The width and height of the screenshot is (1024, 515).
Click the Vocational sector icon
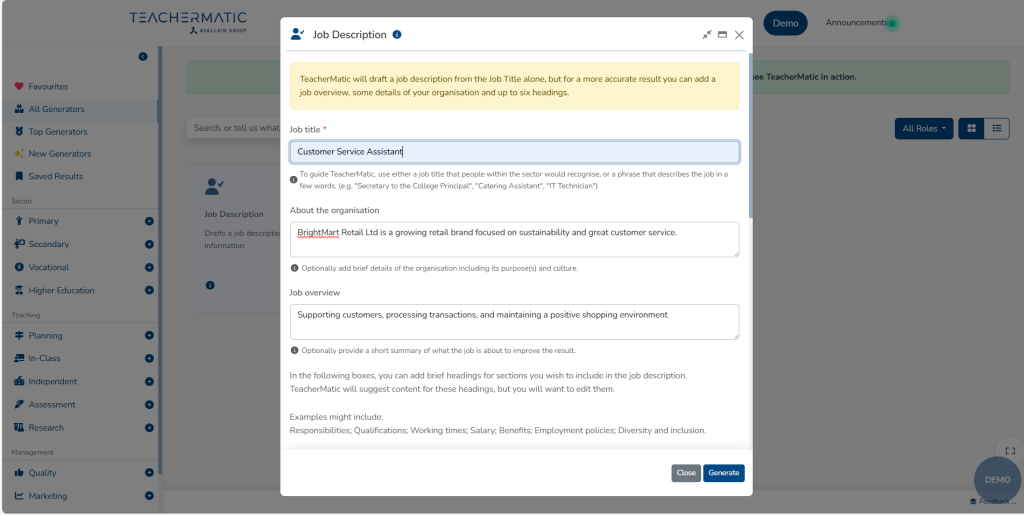19,267
